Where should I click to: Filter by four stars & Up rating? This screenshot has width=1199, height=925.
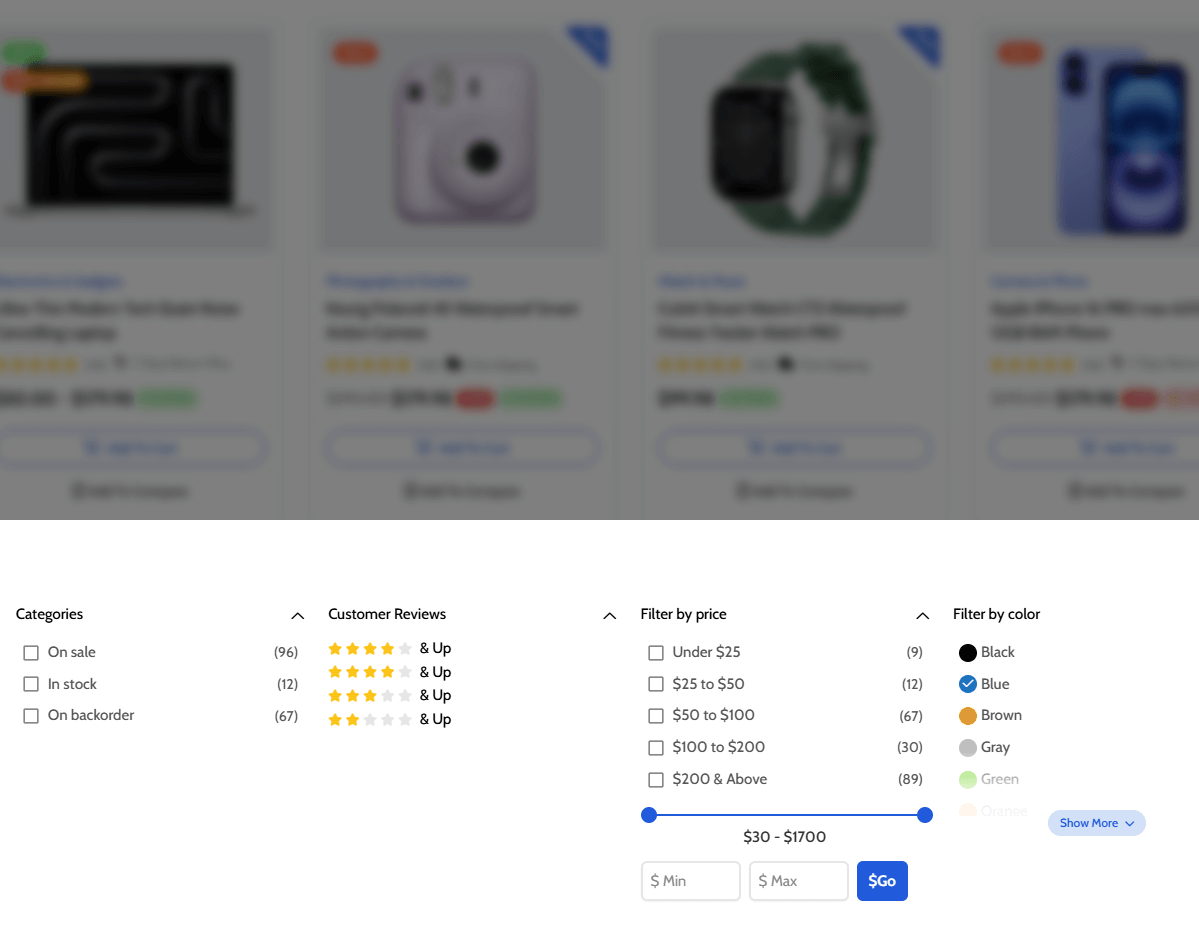coord(389,648)
